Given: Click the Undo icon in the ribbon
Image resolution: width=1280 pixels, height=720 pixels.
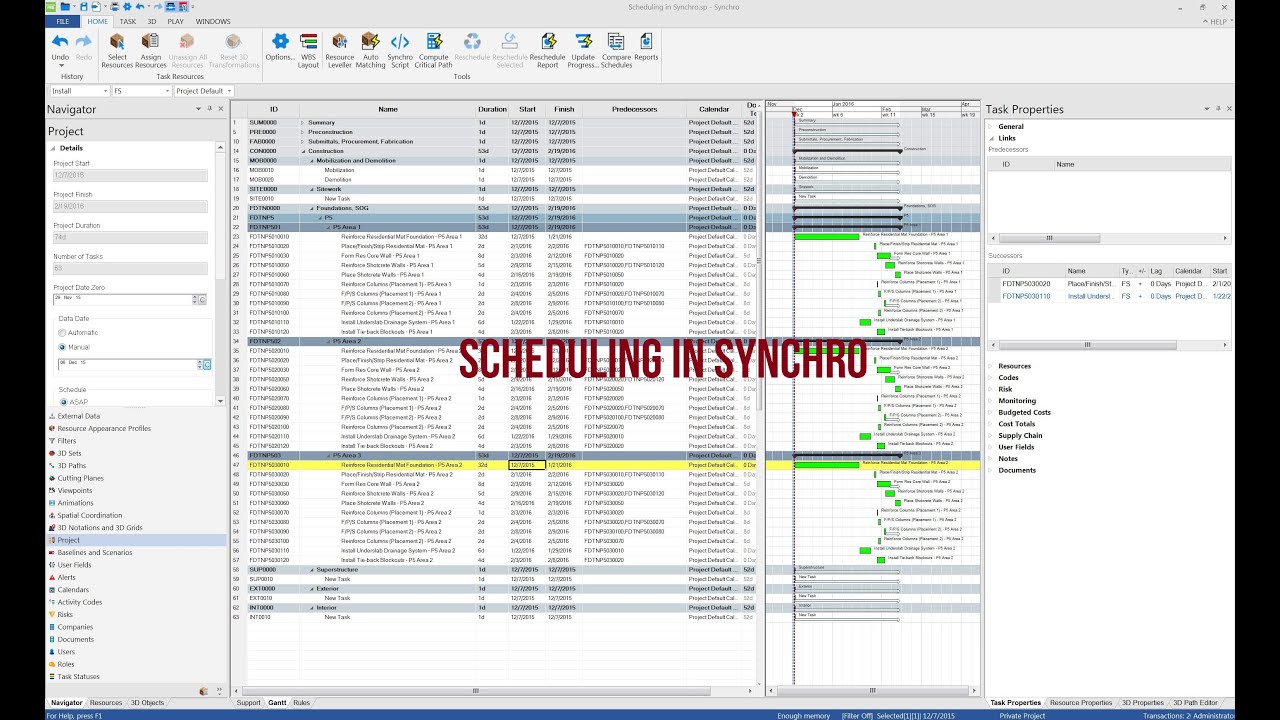Looking at the screenshot, I should tap(60, 41).
